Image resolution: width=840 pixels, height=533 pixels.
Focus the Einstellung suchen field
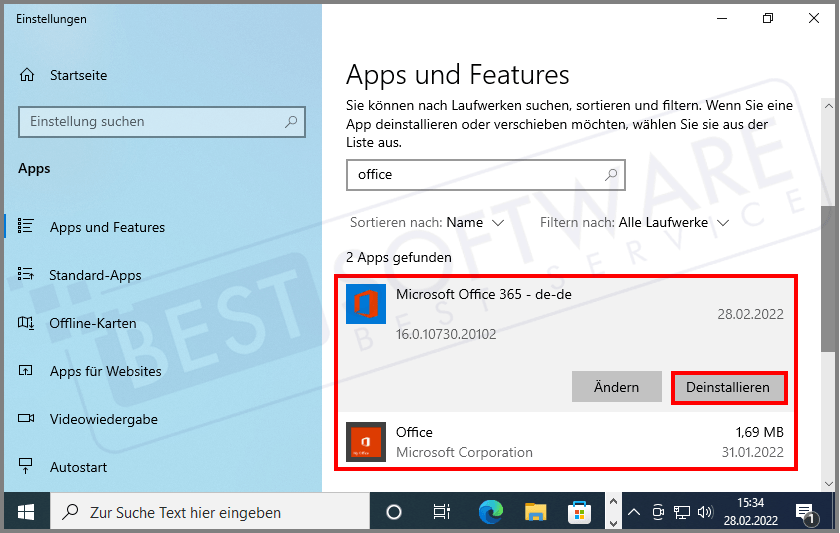(162, 122)
